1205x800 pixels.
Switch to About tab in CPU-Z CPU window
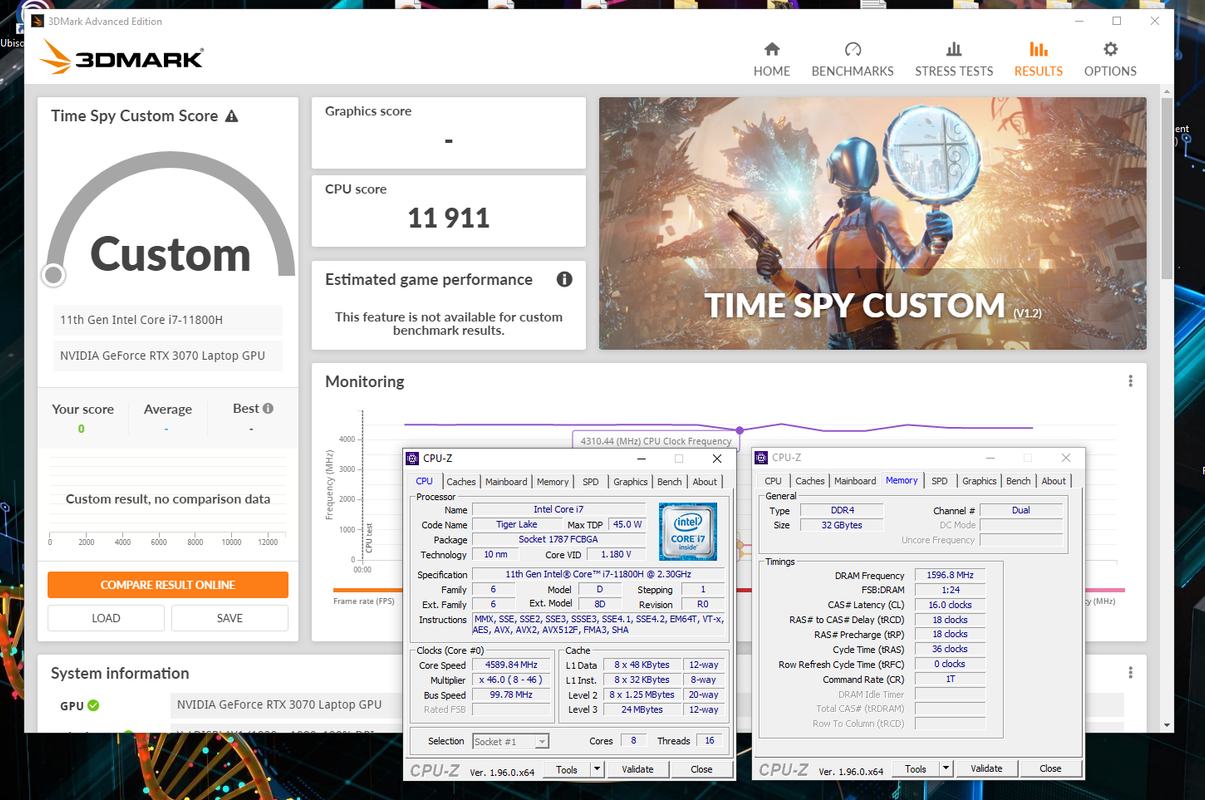[x=705, y=482]
